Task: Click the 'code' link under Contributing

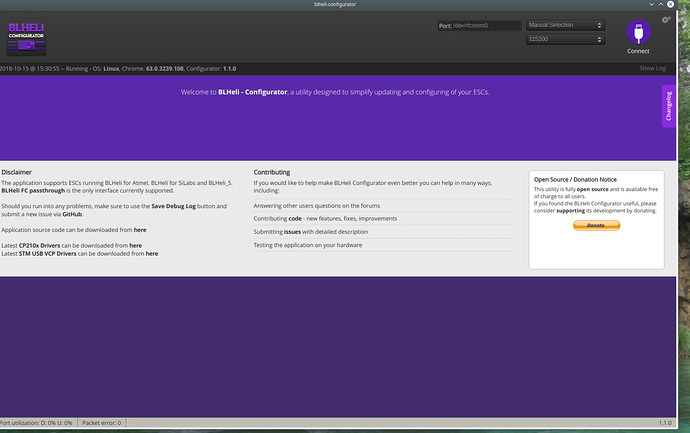Action: coord(295,218)
